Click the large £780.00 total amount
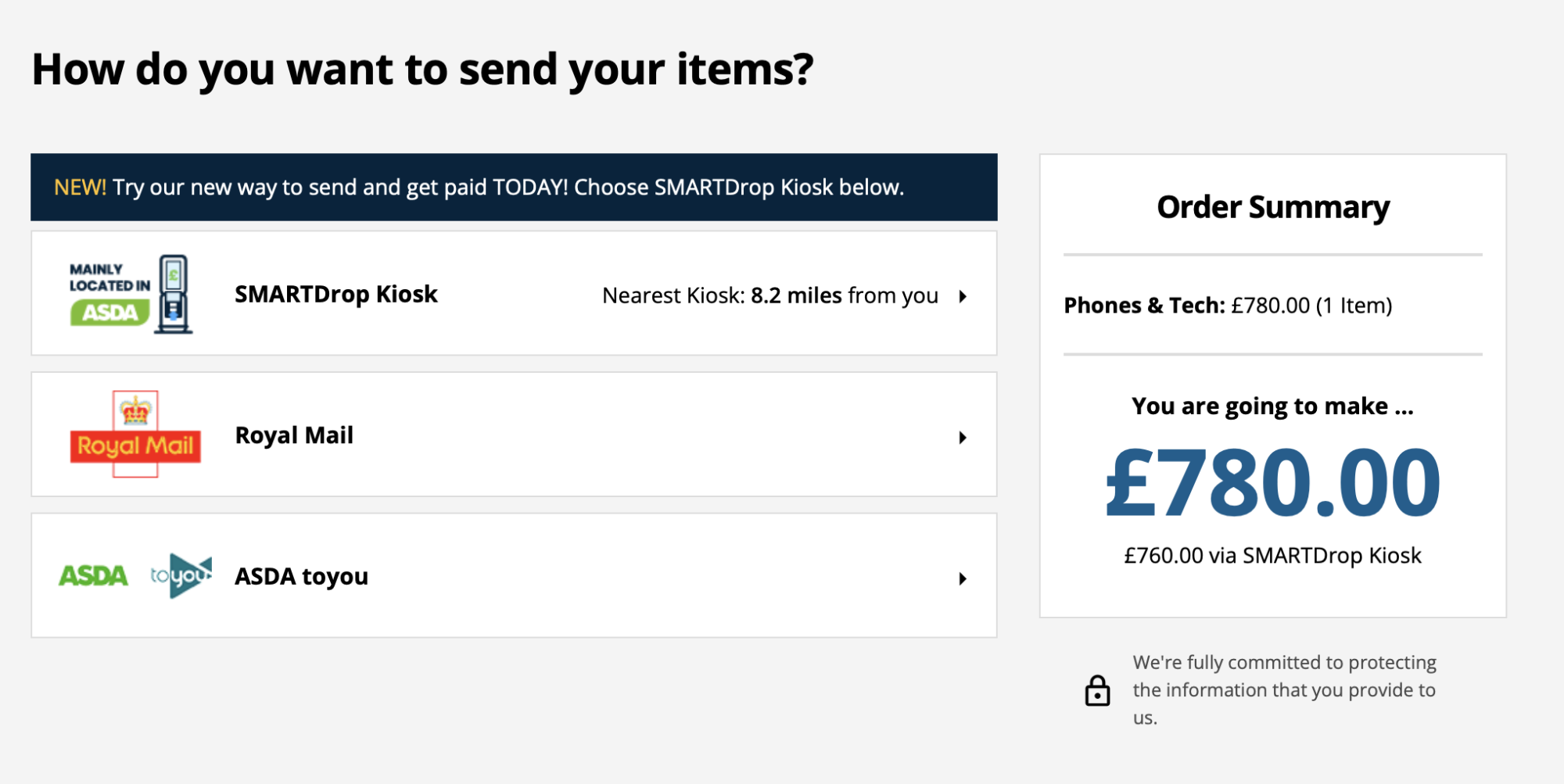 pos(1272,482)
